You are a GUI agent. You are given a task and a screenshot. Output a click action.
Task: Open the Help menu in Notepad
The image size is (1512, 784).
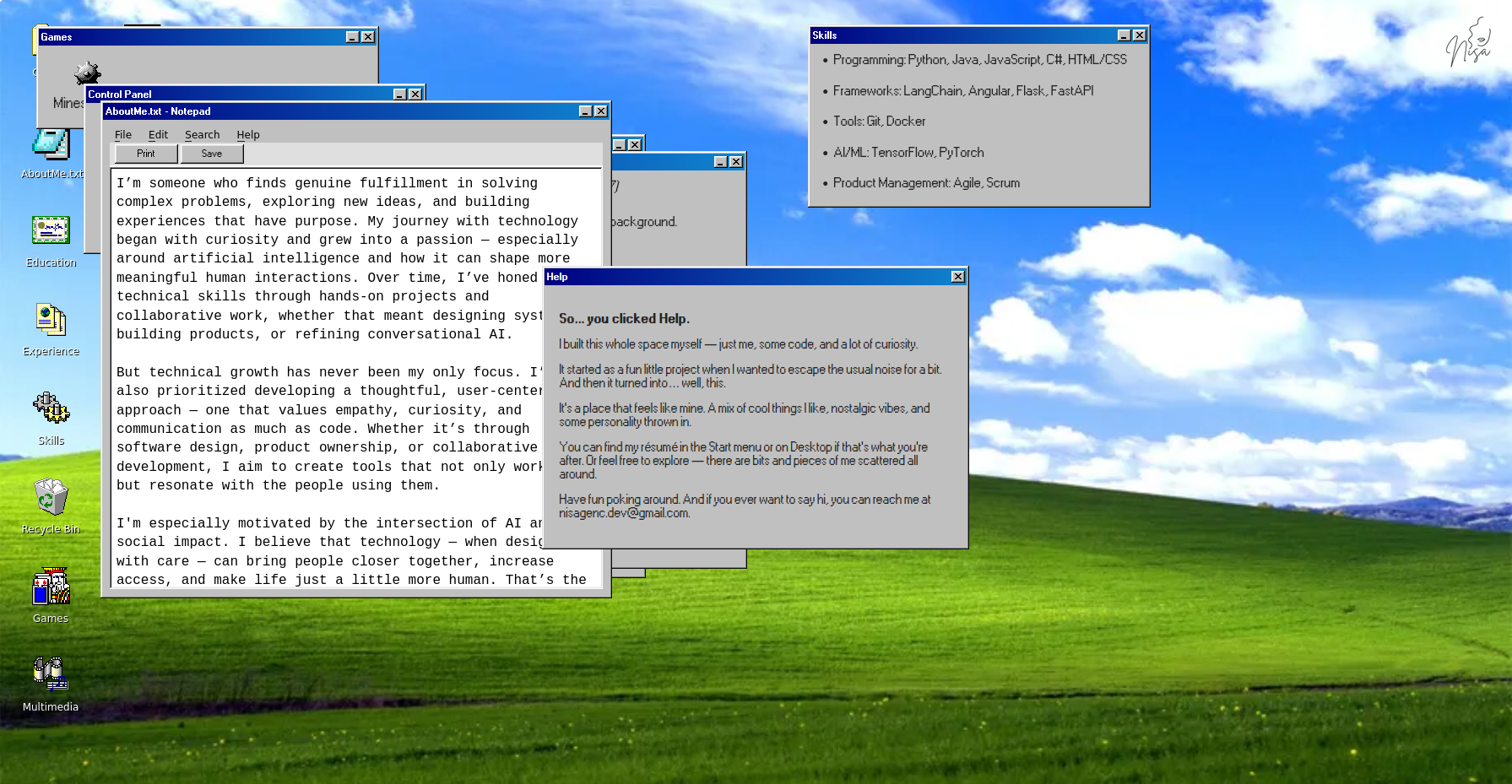pyautogui.click(x=248, y=135)
